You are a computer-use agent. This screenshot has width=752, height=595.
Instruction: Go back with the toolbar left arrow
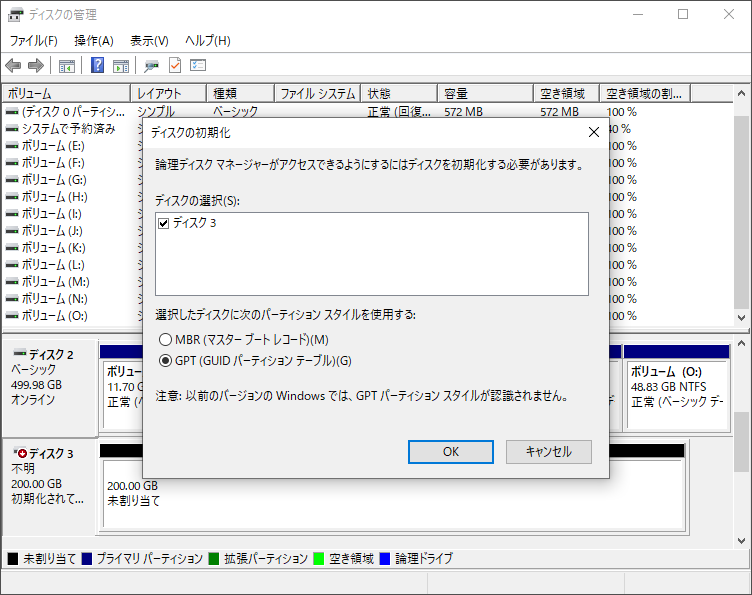(x=13, y=65)
